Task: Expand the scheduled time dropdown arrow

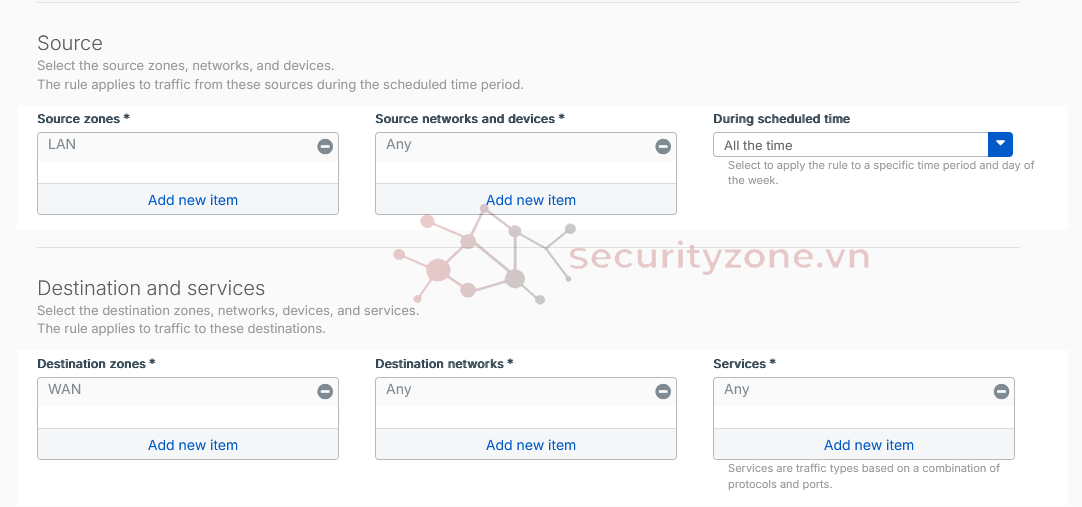Action: (x=1001, y=145)
